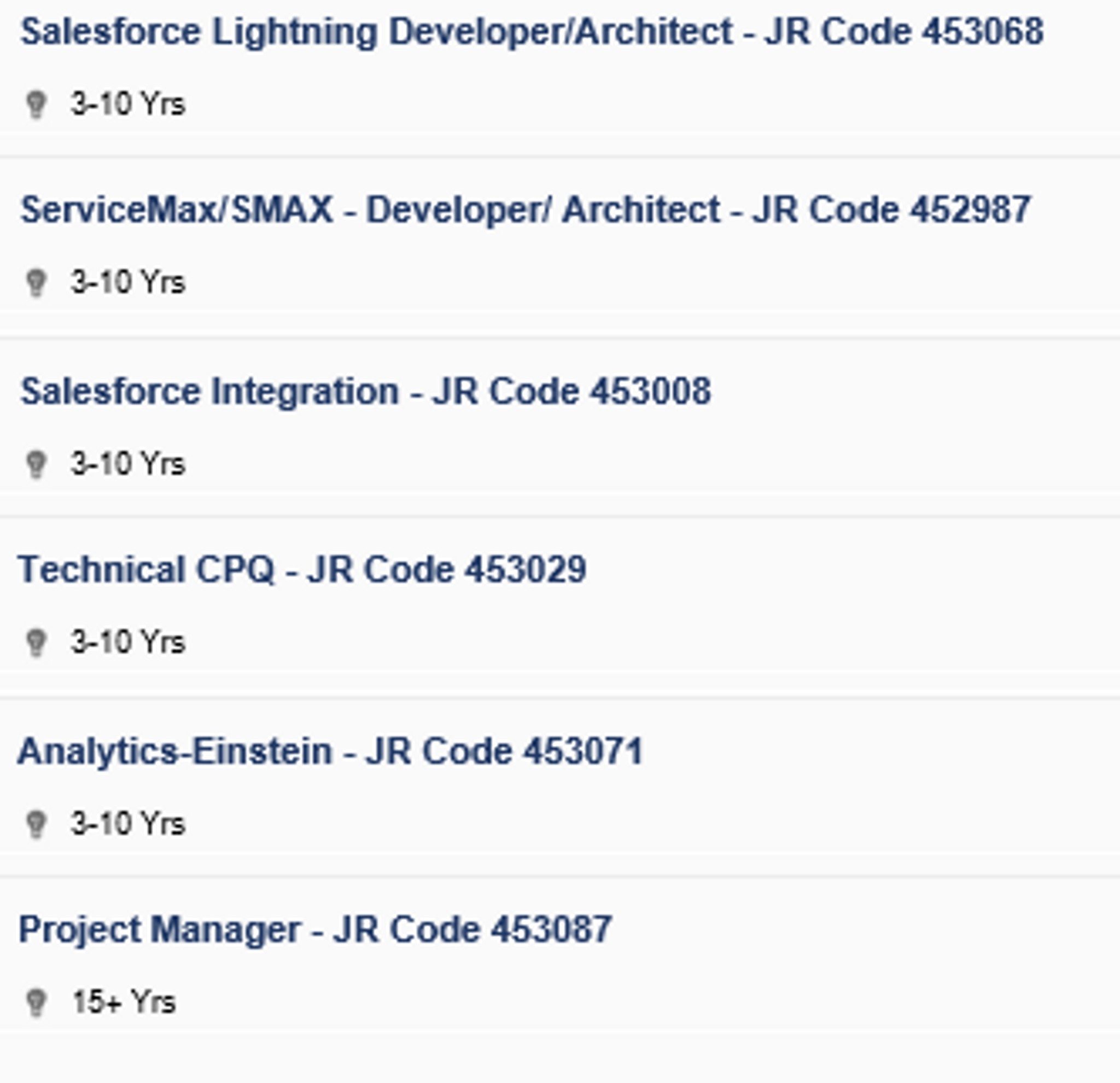Click 3-10 Yrs text under ServiceMax/SMAX job
The width and height of the screenshot is (1120, 1083).
(128, 283)
